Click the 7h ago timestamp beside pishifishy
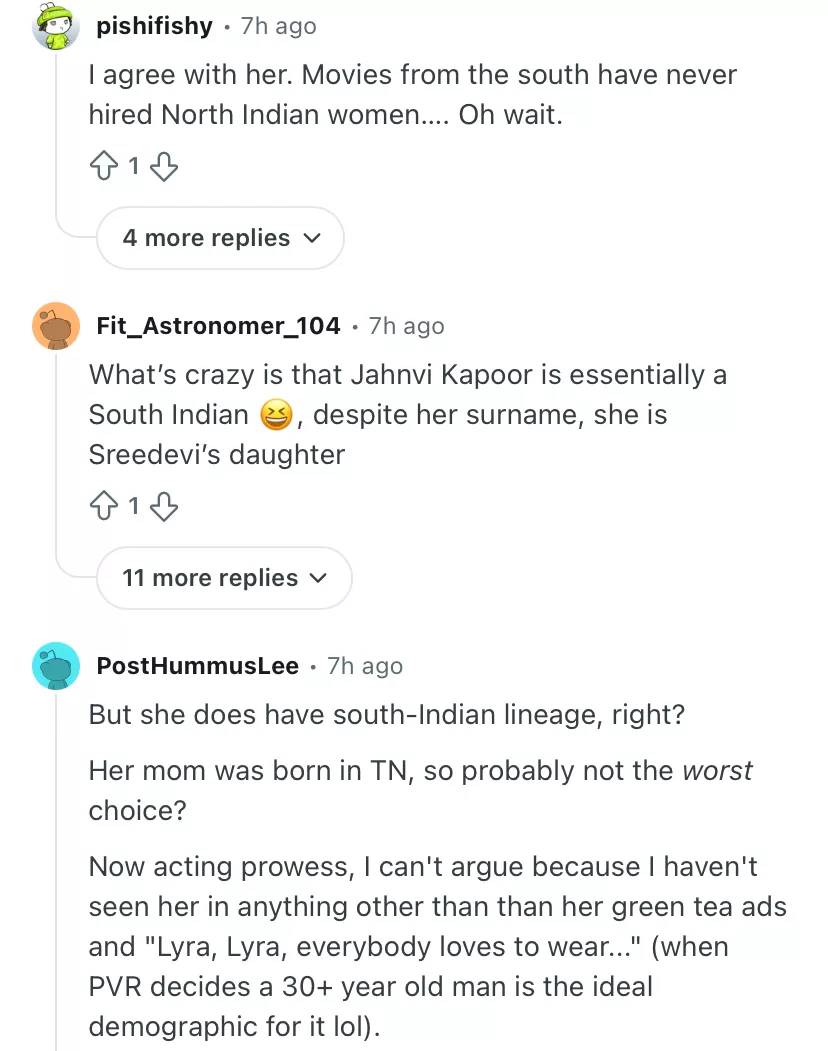This screenshot has height=1051, width=828. tap(278, 26)
